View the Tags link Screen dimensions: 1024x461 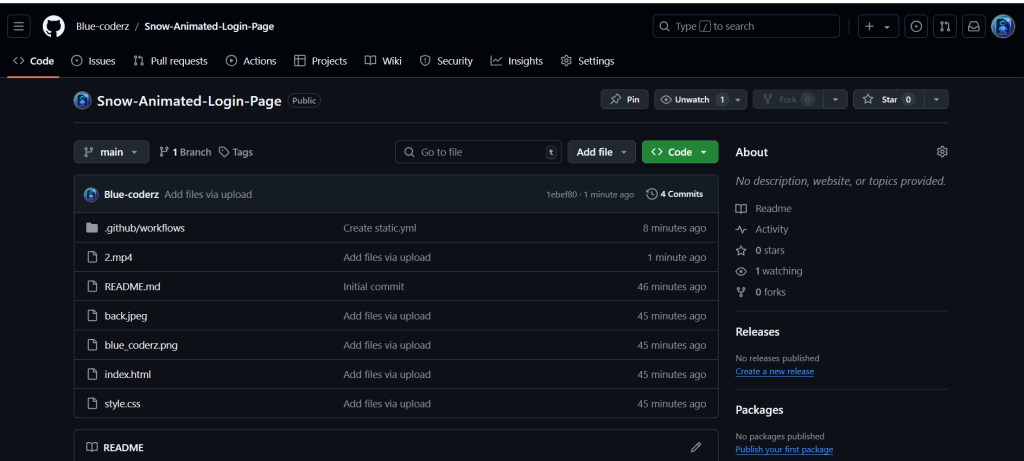coord(236,151)
